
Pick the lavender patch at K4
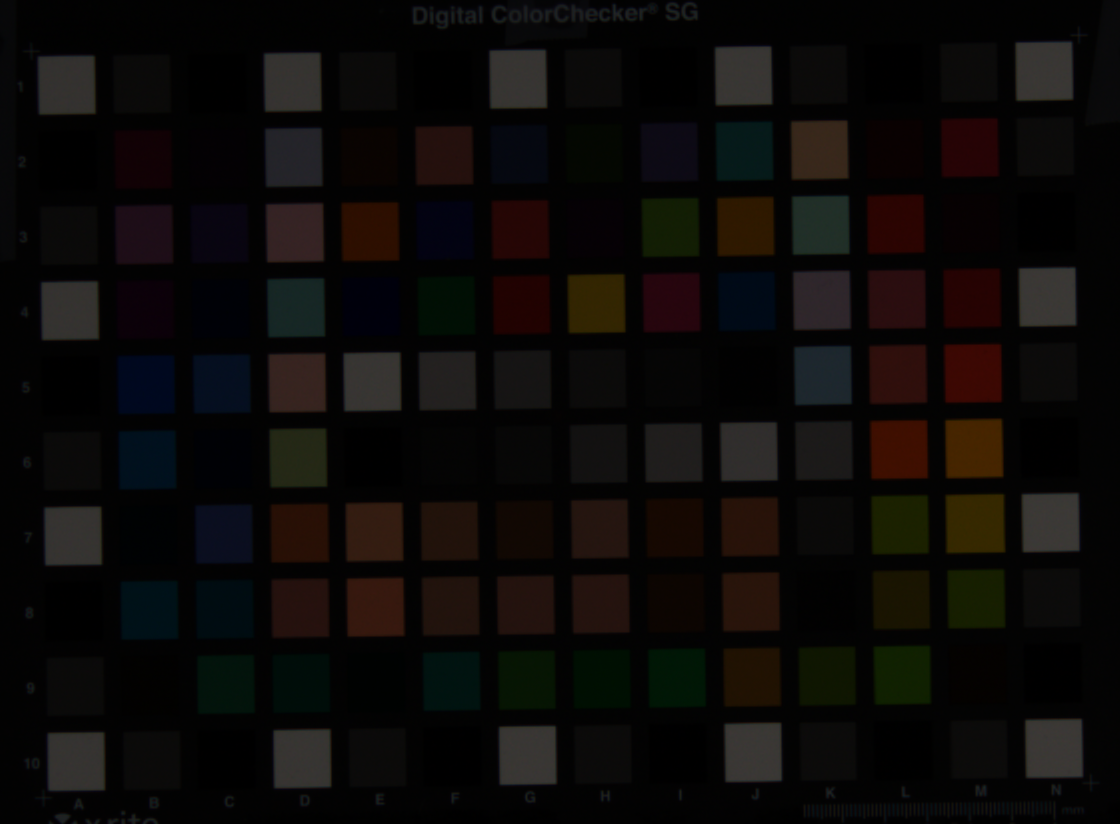click(x=822, y=300)
